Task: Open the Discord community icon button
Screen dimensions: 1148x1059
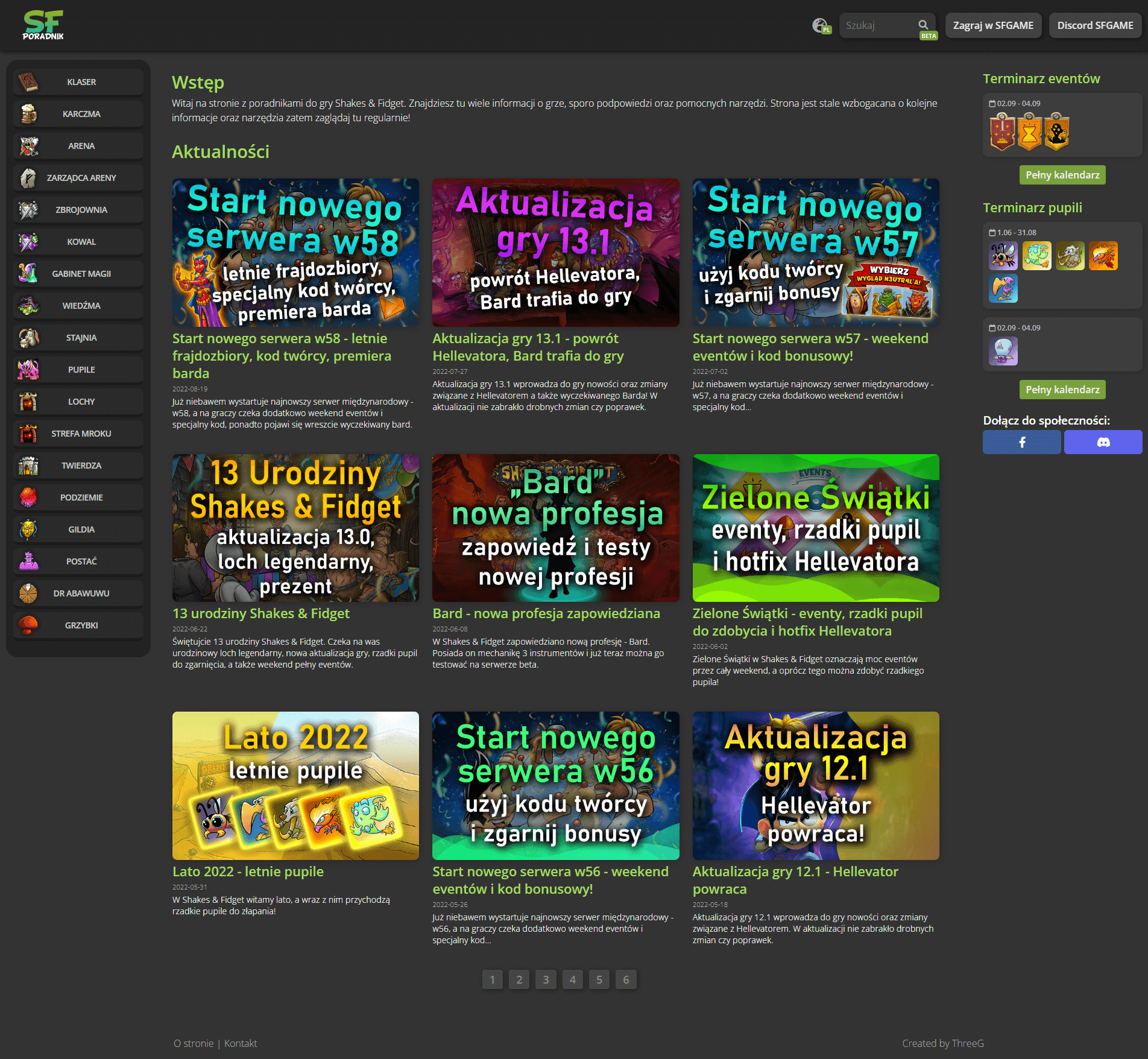Action: tap(1103, 442)
